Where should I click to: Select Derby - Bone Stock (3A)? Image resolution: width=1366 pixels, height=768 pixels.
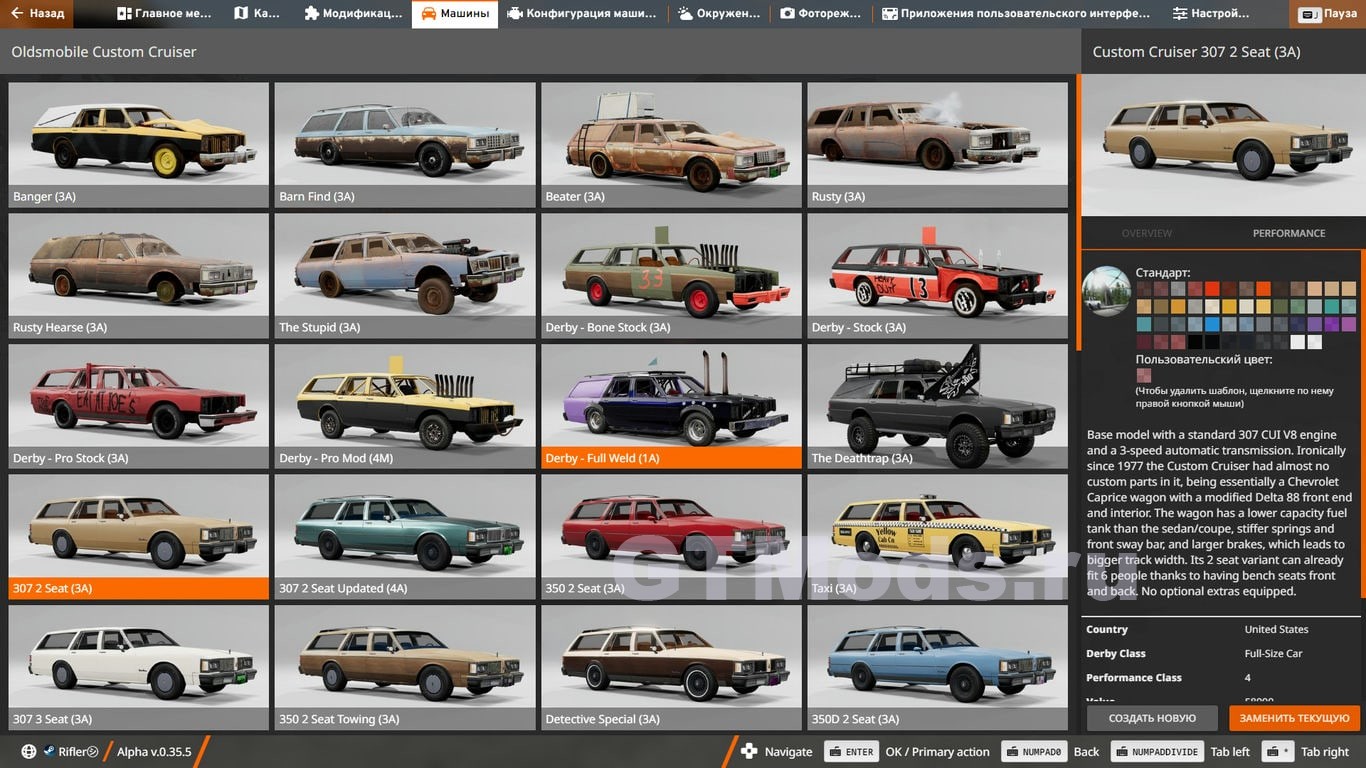click(x=671, y=276)
